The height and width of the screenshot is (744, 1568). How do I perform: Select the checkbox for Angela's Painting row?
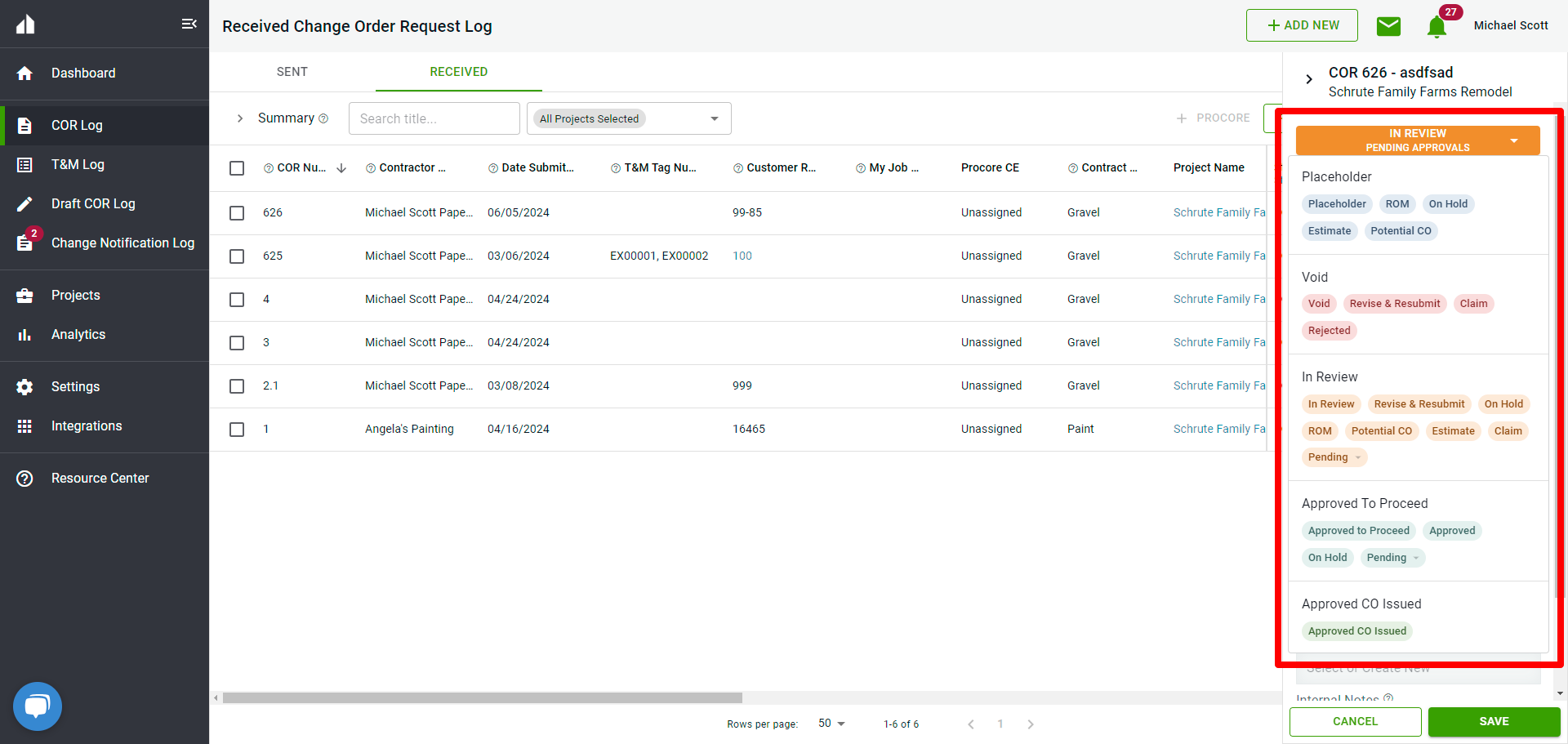pyautogui.click(x=237, y=430)
